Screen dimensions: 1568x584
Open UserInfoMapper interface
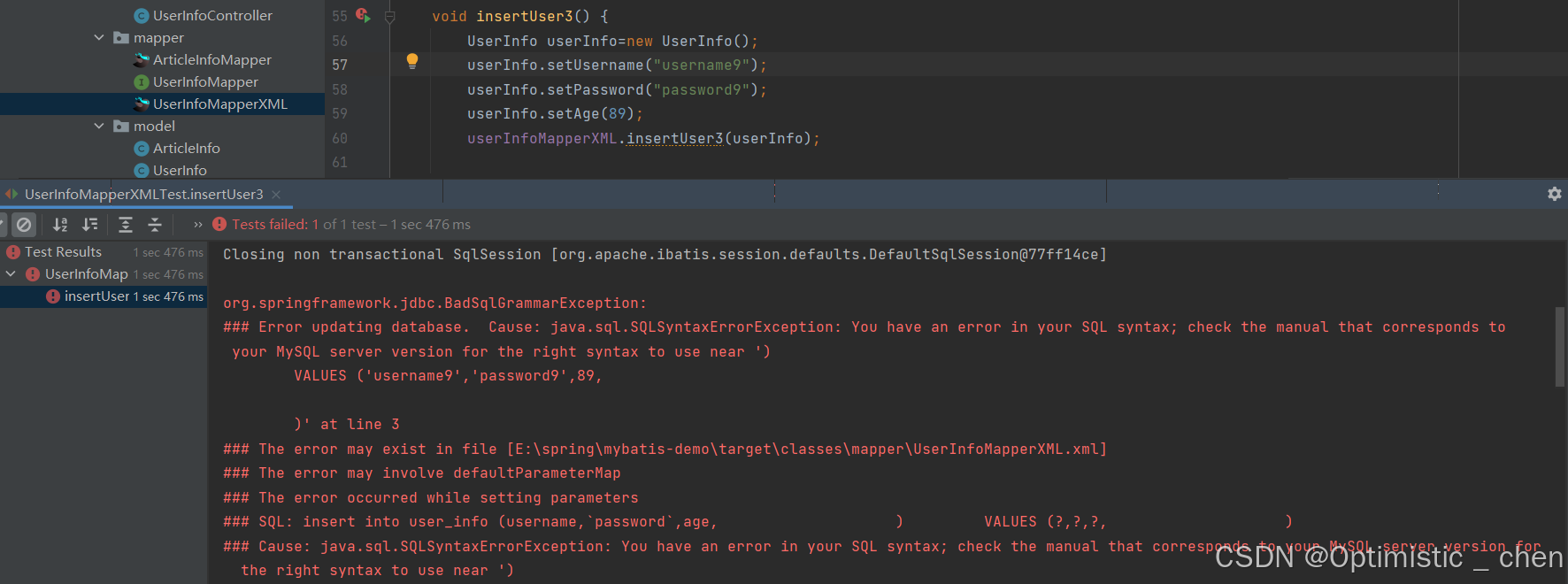[x=205, y=82]
